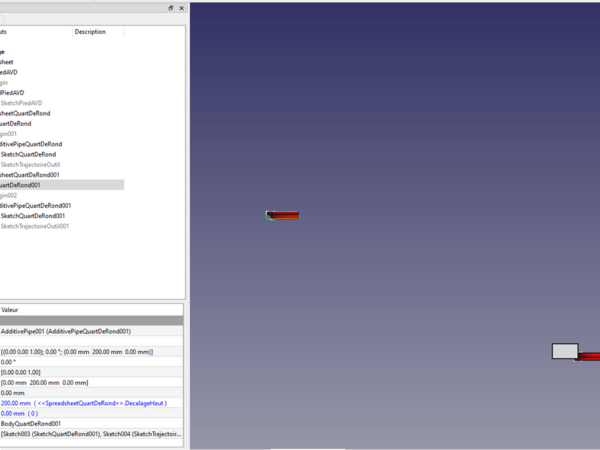Click the white rectangle in the 3D view
Viewport: 600px width, 450px height.
coord(565,351)
